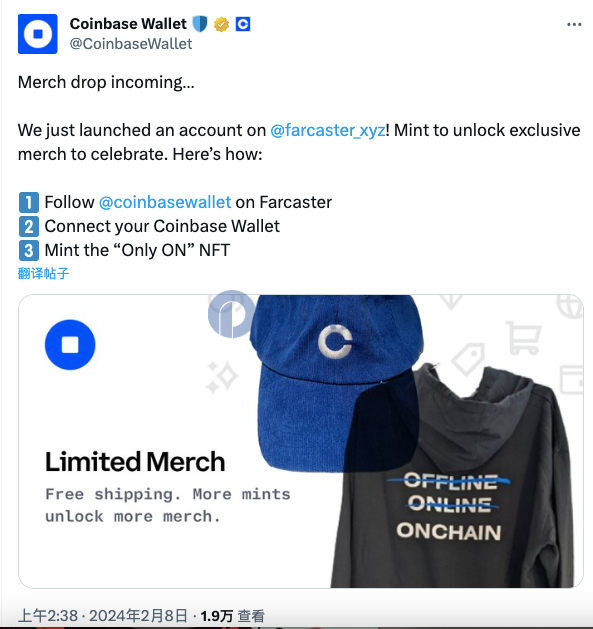Click the @CoinbaseWallet handle text
The image size is (593, 629).
131,44
